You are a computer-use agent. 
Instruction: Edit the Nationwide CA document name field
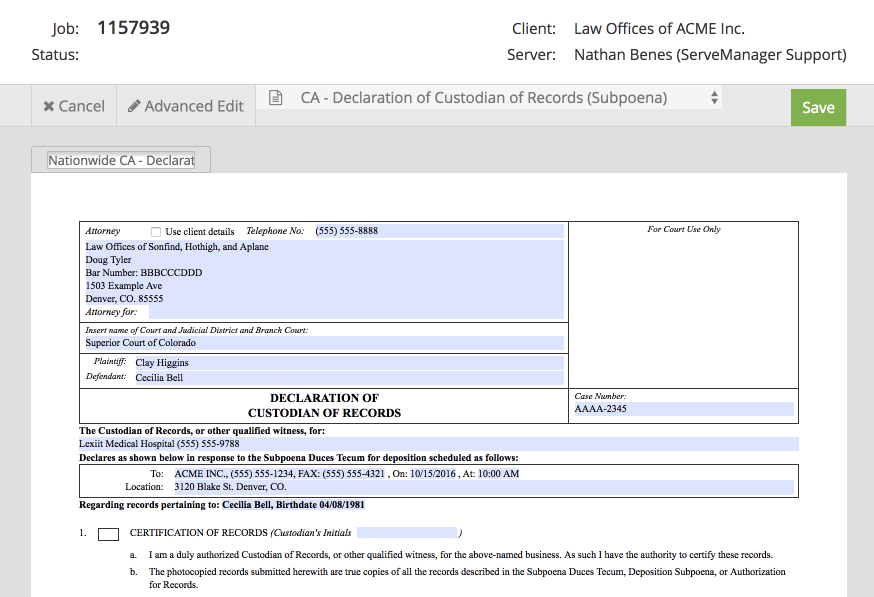[x=120, y=159]
